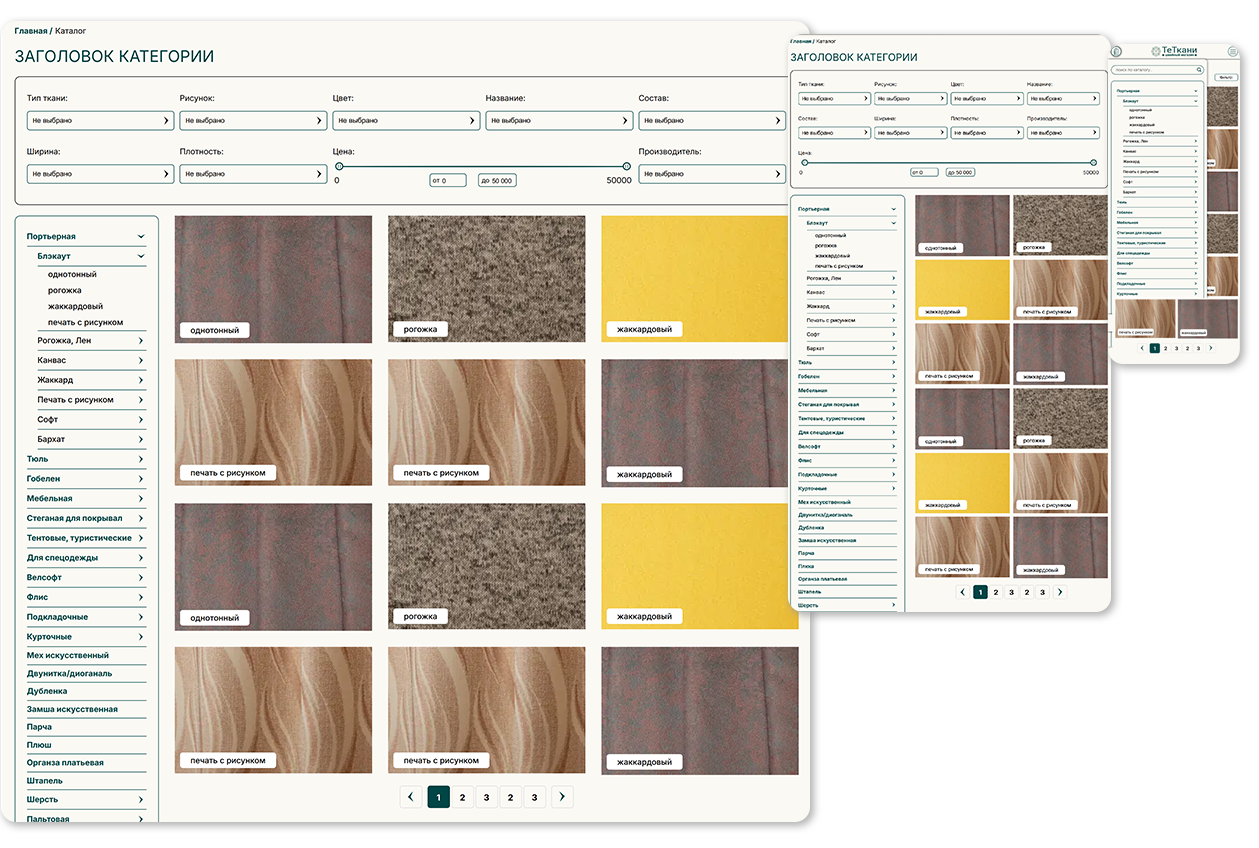Screen dimensions: 1259x848
Task: Expand 'Мебельная' category in the large left sidebar
Action: pos(141,498)
